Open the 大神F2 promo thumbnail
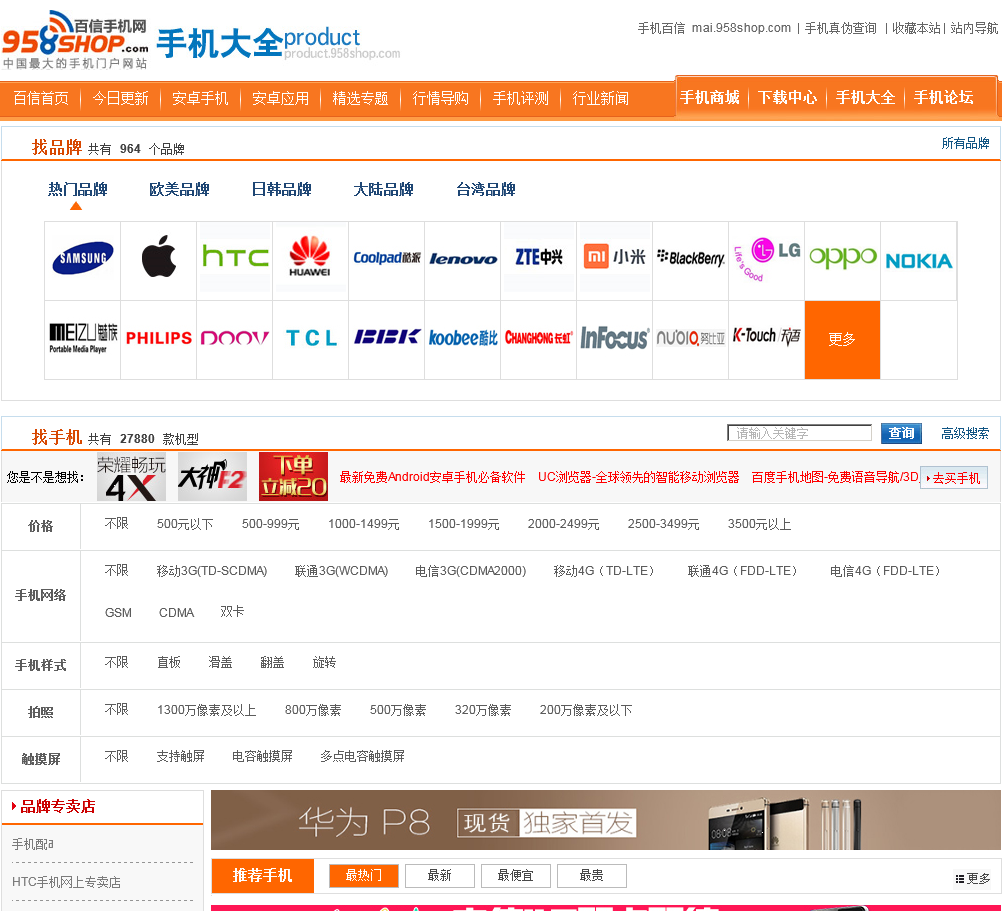This screenshot has width=1002, height=911. pyautogui.click(x=212, y=477)
